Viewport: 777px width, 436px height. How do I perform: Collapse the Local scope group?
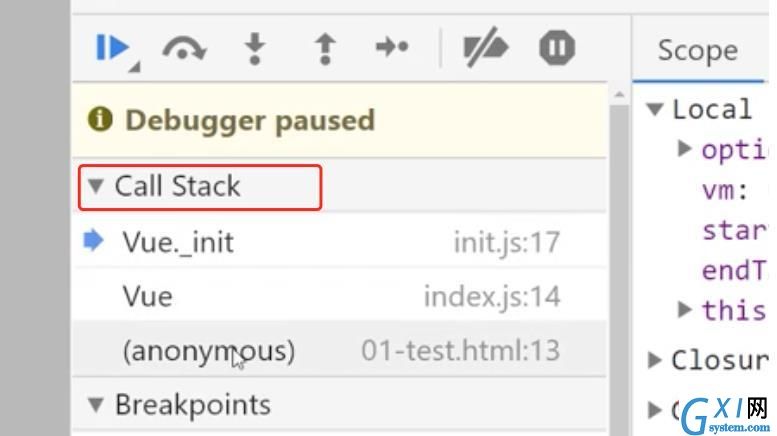655,109
